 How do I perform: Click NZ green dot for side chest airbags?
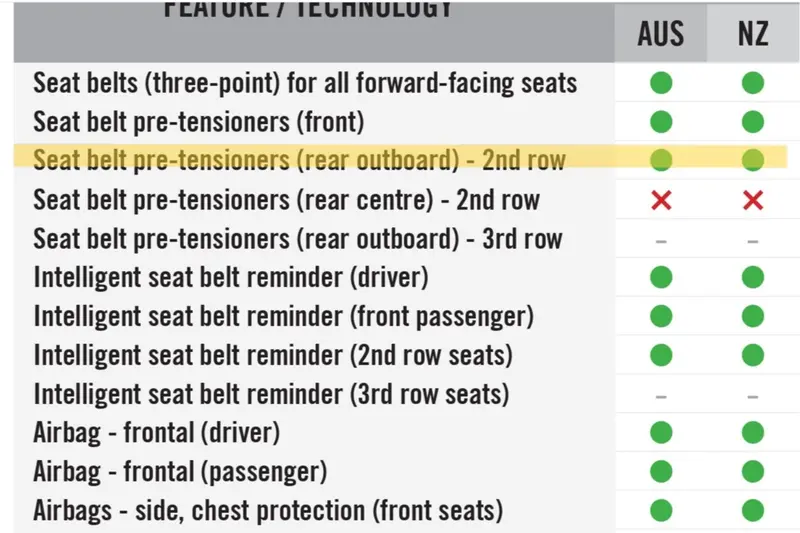(x=753, y=510)
